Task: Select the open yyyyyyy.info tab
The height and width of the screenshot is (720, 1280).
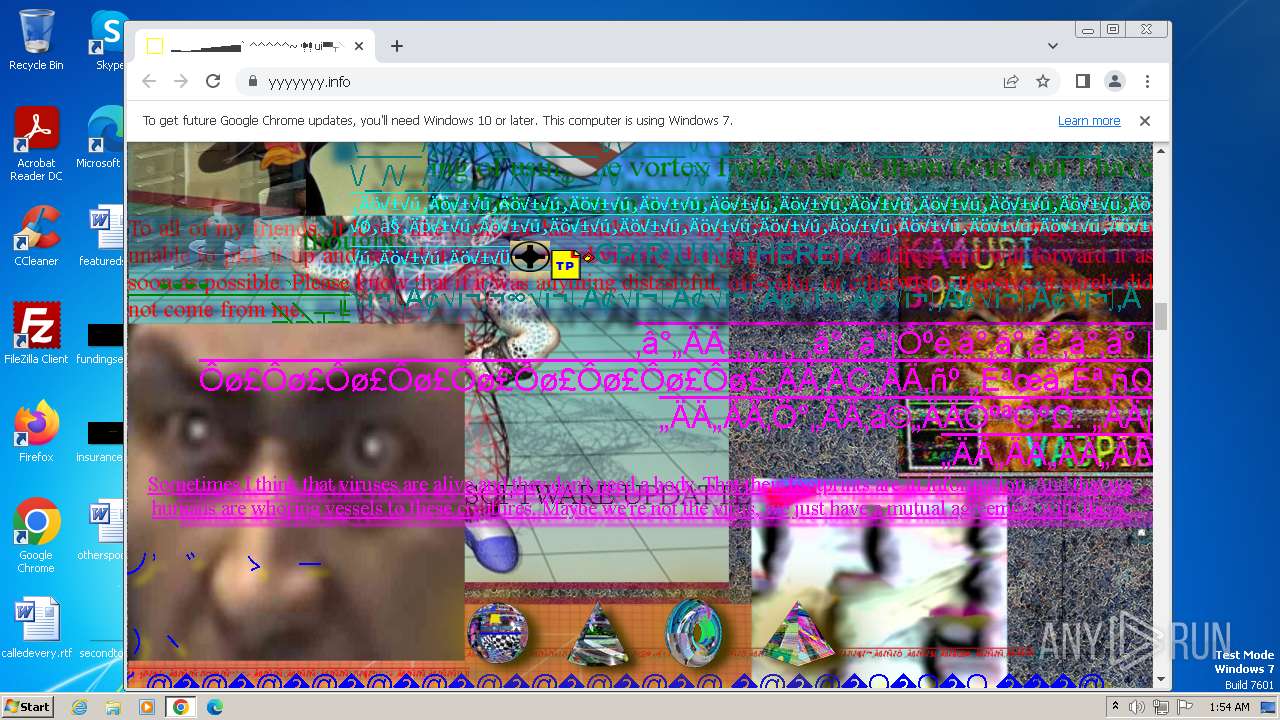Action: [x=256, y=46]
